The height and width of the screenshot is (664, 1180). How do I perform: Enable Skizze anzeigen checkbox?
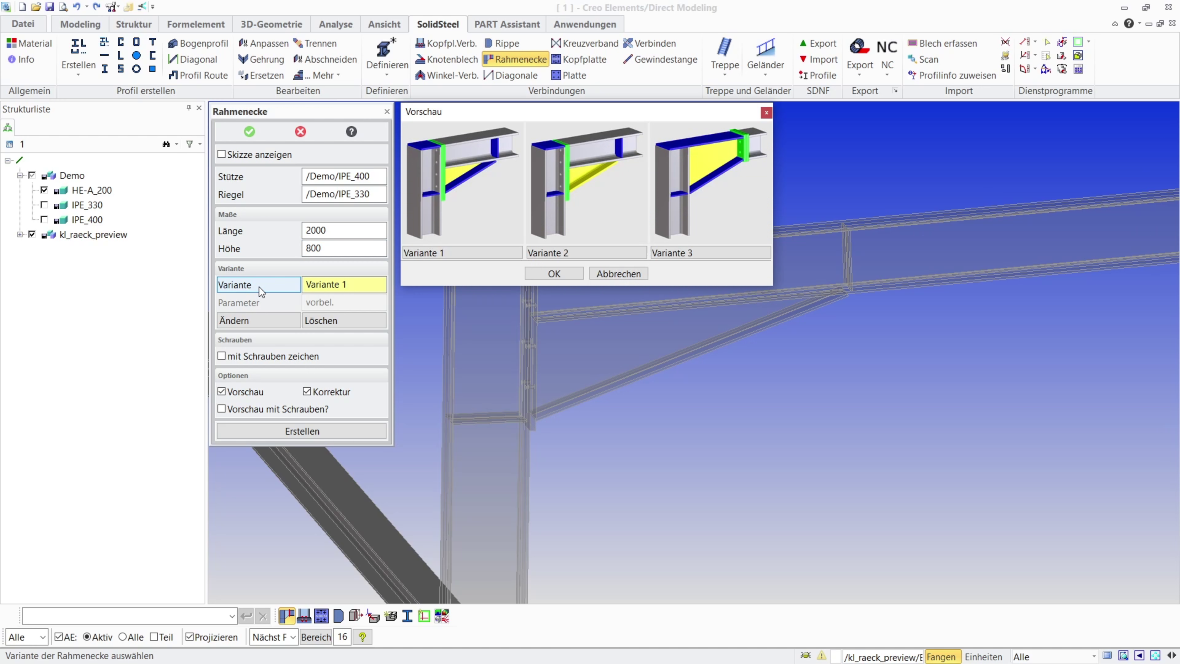(x=222, y=154)
